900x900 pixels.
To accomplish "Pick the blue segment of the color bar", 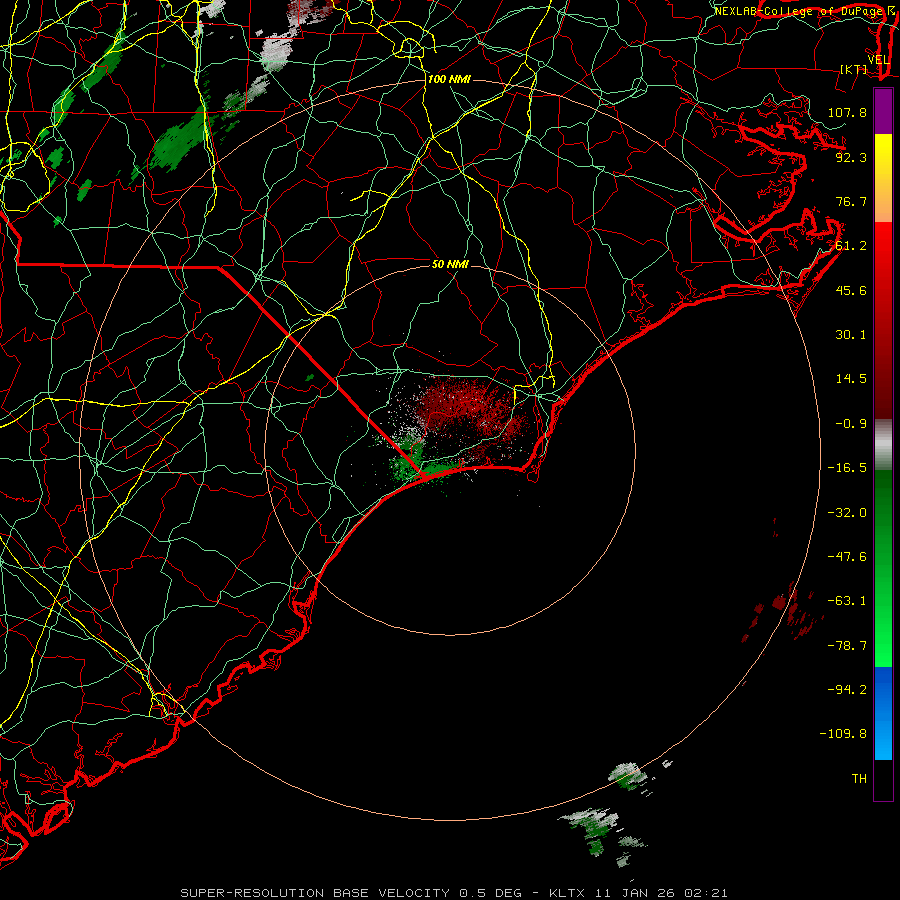I will (883, 713).
